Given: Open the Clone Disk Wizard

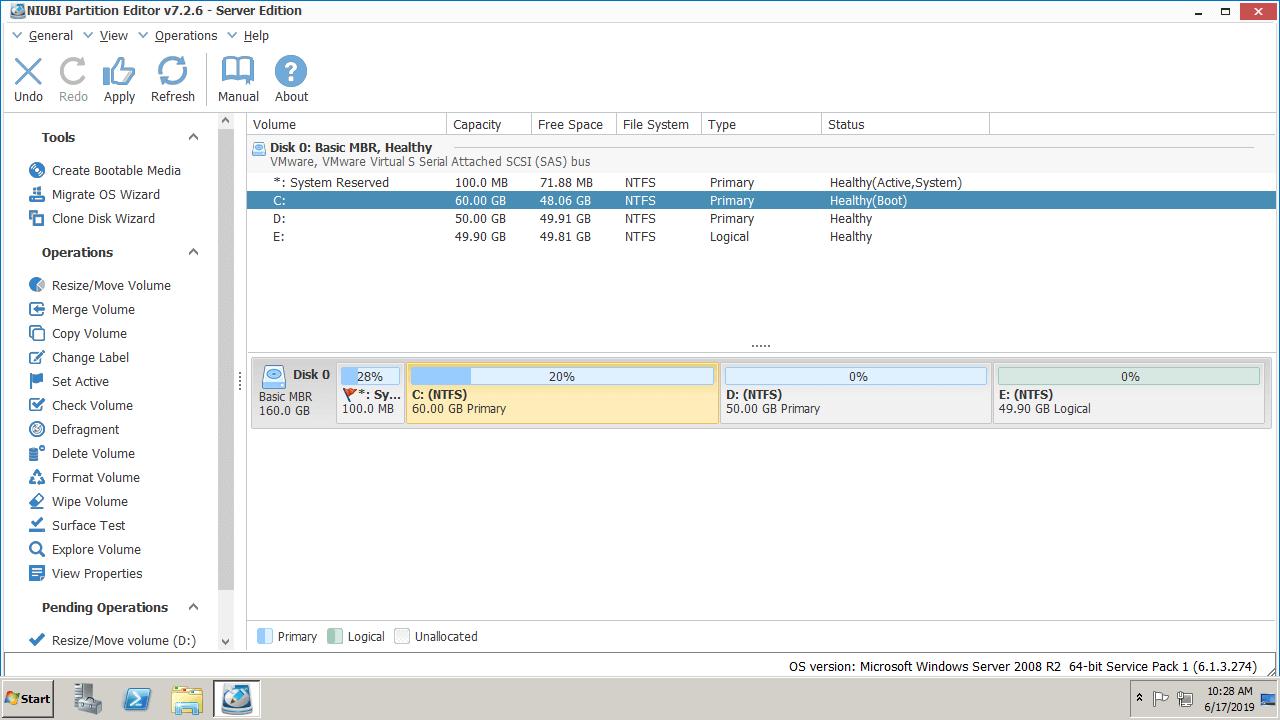Looking at the screenshot, I should [103, 219].
